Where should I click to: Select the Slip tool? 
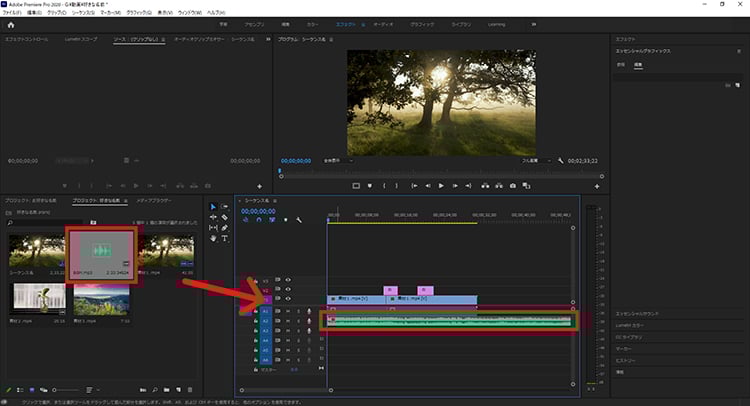pos(213,228)
